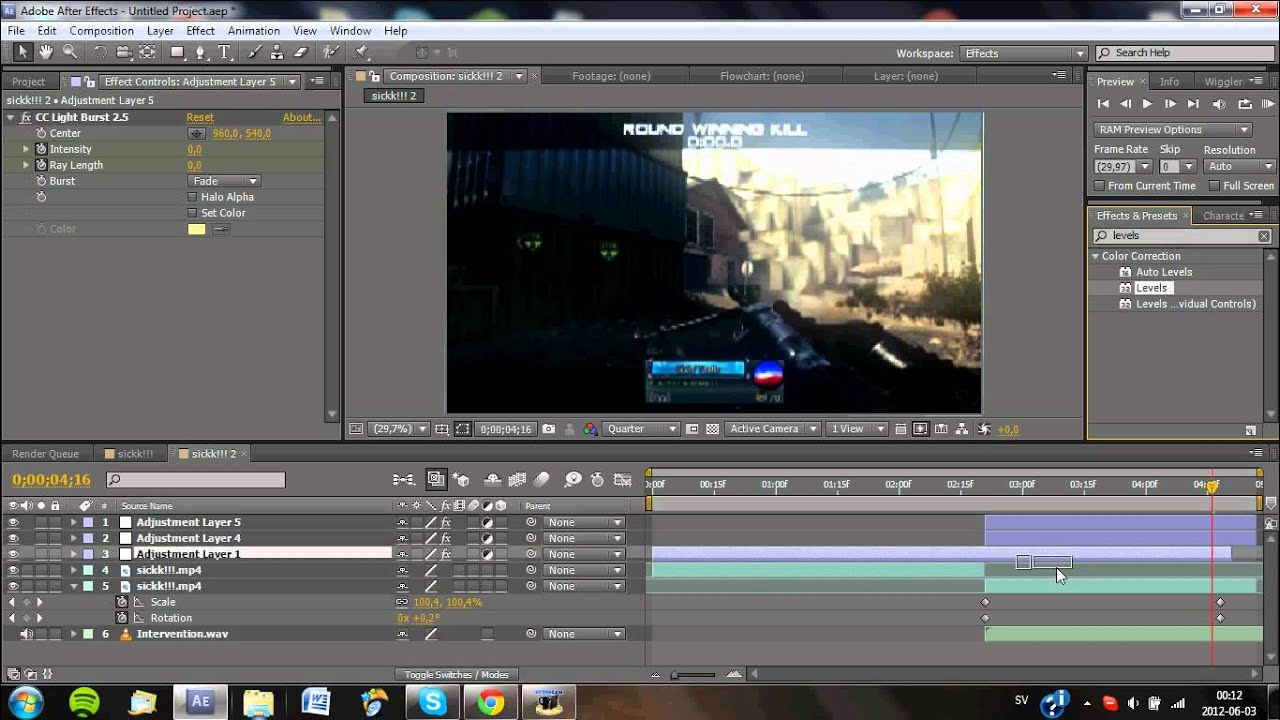
Task: Select Auto Levels effect preset
Action: tap(1164, 272)
